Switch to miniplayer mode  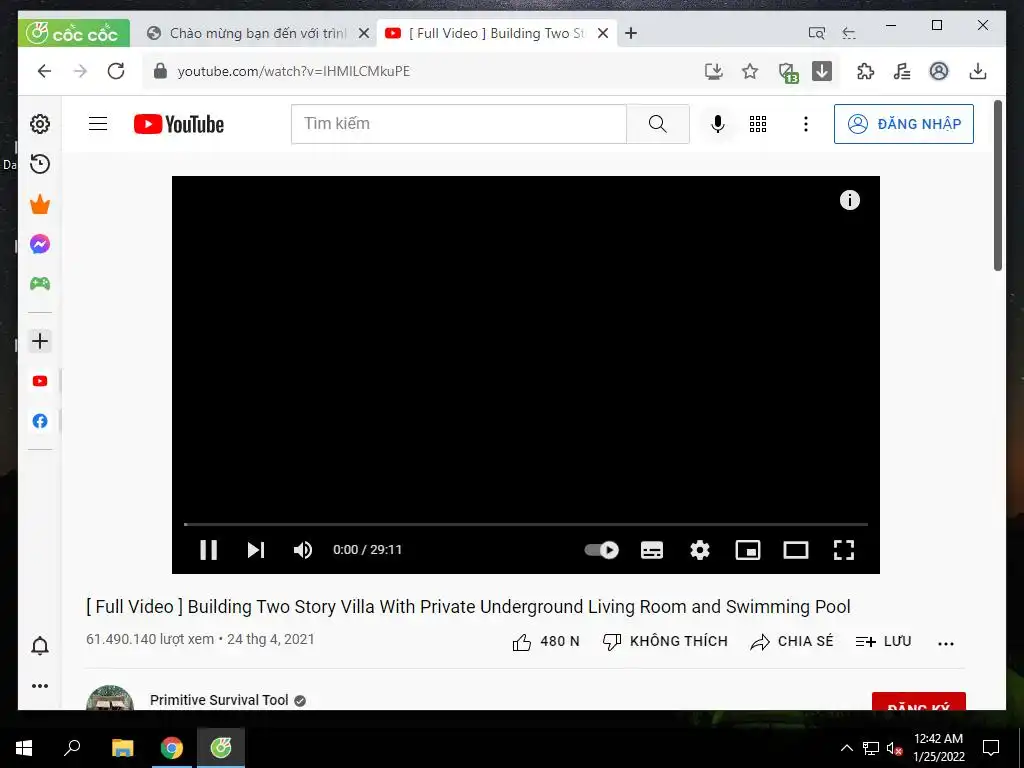(x=748, y=550)
